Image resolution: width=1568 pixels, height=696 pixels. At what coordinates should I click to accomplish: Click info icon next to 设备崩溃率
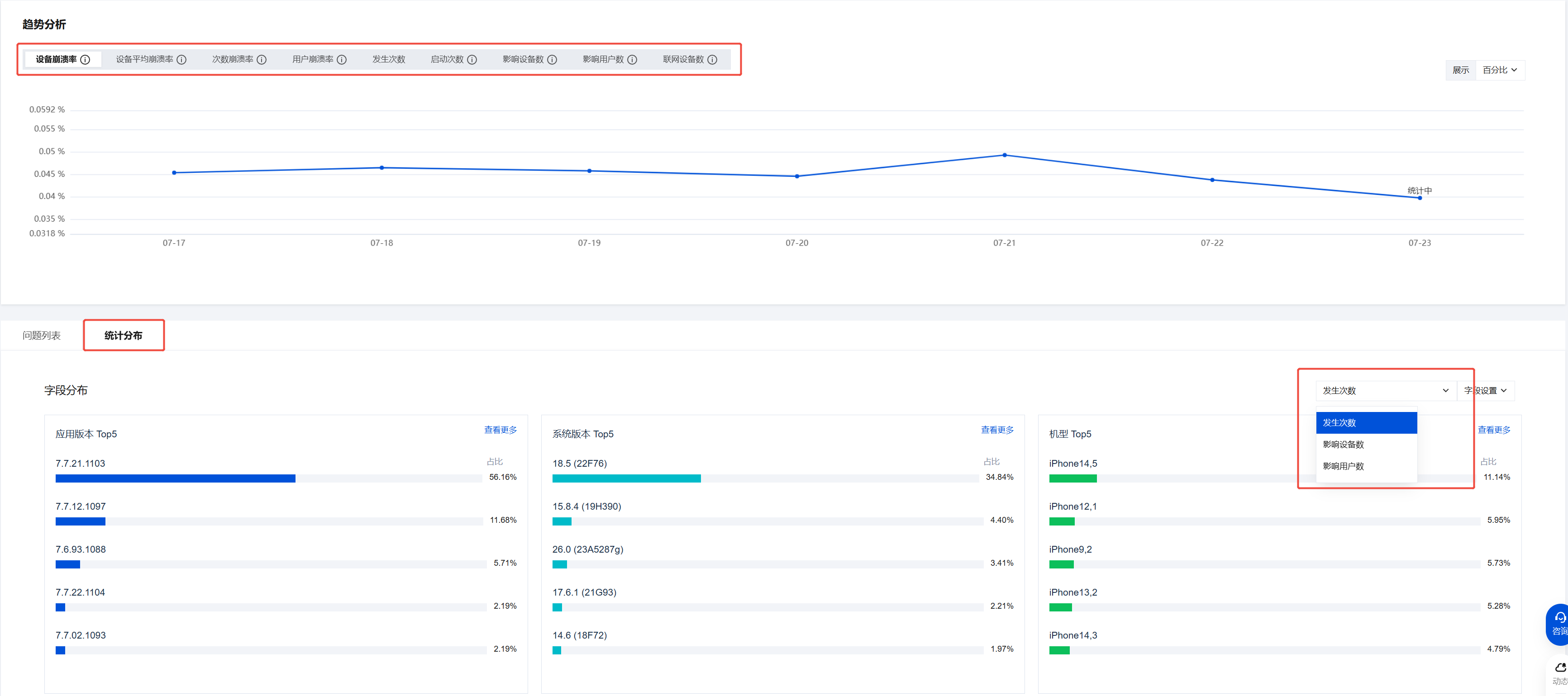click(x=85, y=60)
